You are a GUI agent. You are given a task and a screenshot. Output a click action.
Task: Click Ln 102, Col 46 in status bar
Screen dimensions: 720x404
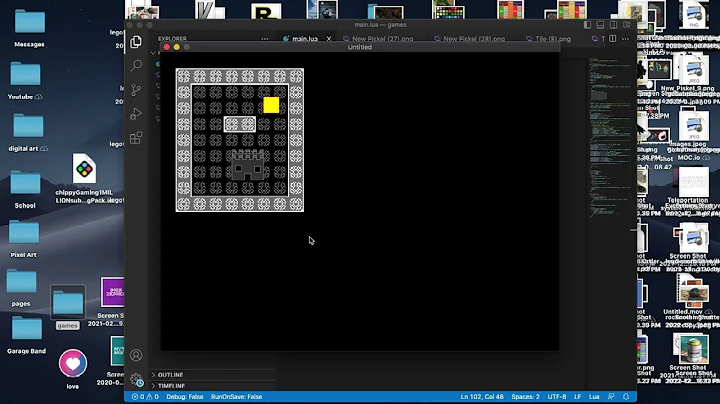[x=482, y=397]
